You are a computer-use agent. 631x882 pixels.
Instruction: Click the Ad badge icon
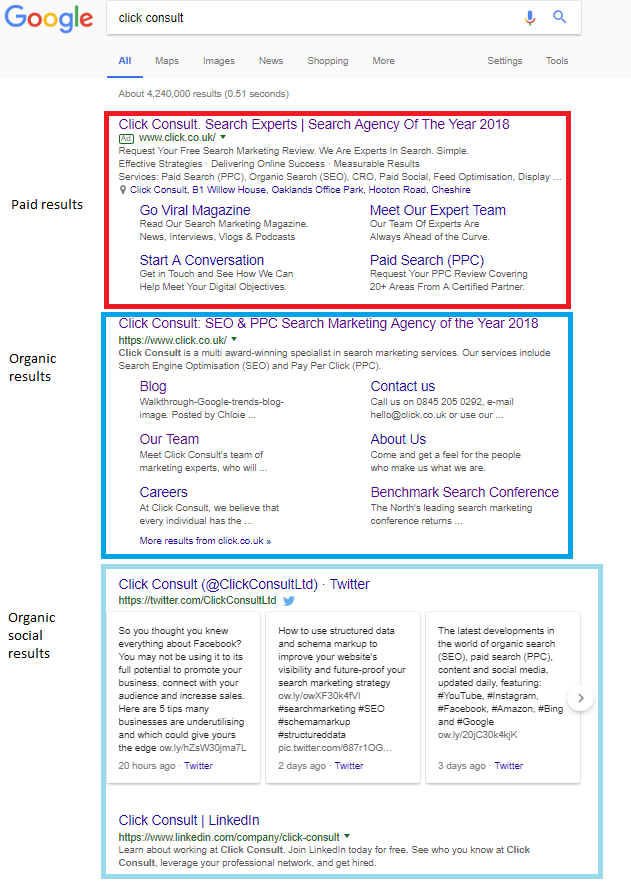(x=126, y=138)
